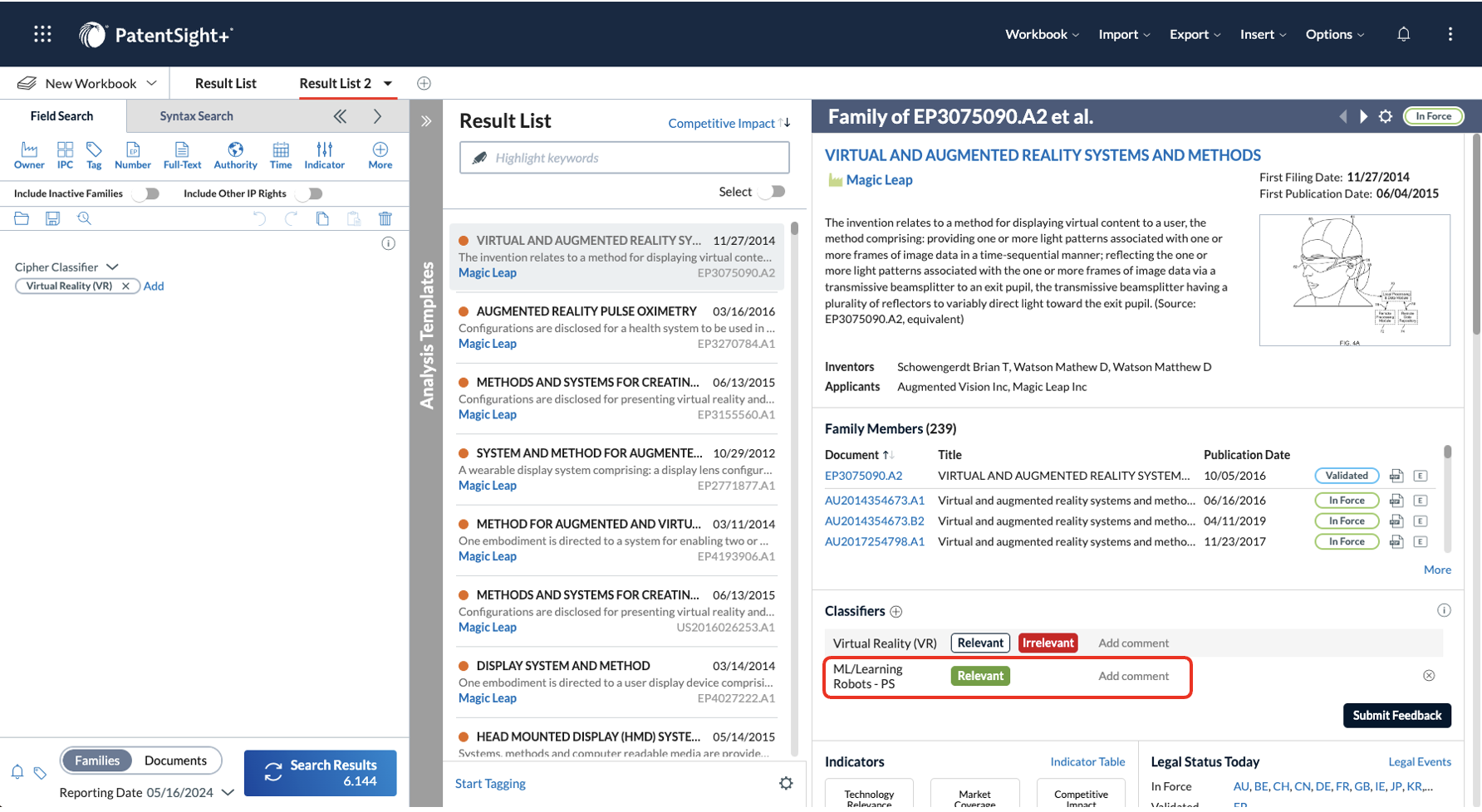Select the Owner search field icon

(29, 155)
